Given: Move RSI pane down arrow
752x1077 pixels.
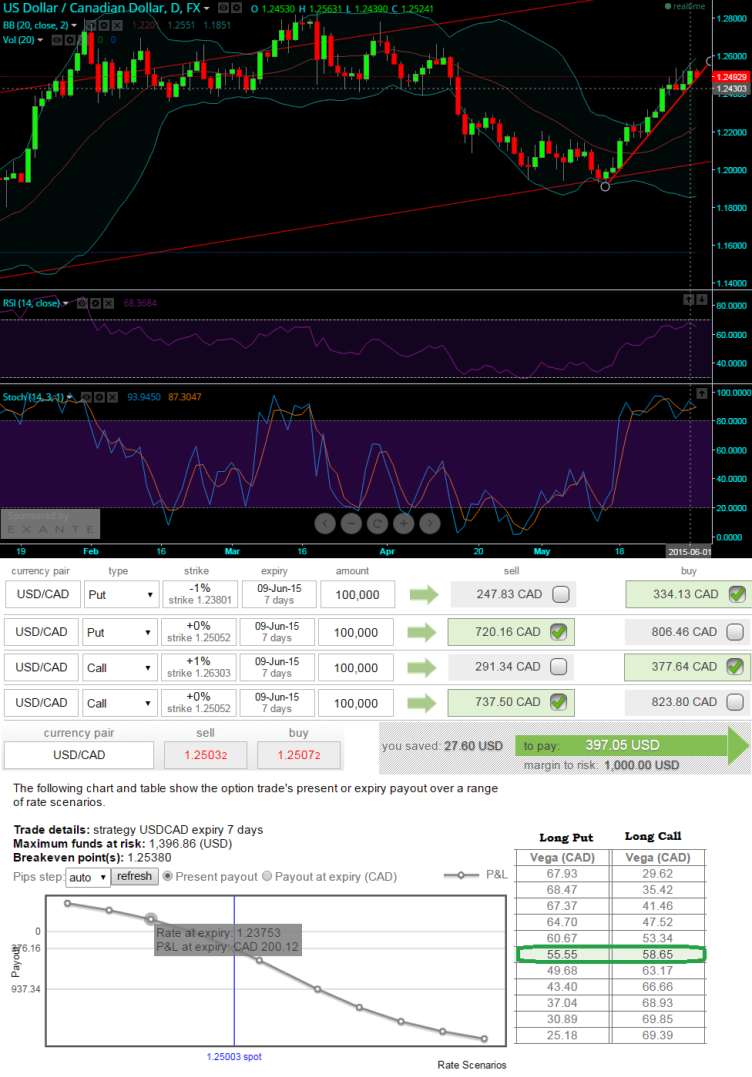Looking at the screenshot, I should coord(702,299).
